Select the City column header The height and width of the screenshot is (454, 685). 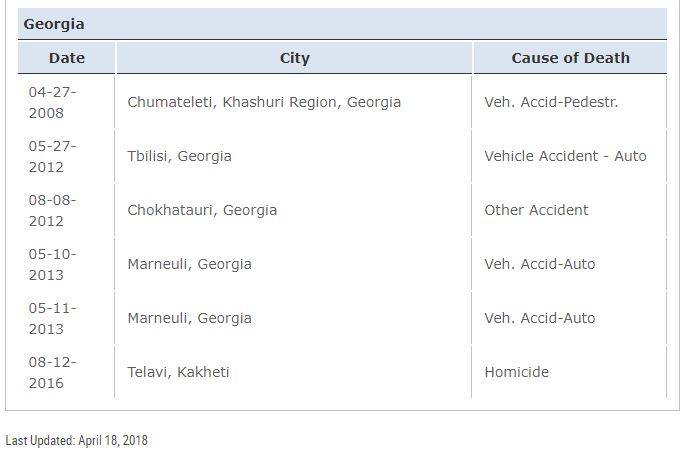click(294, 58)
